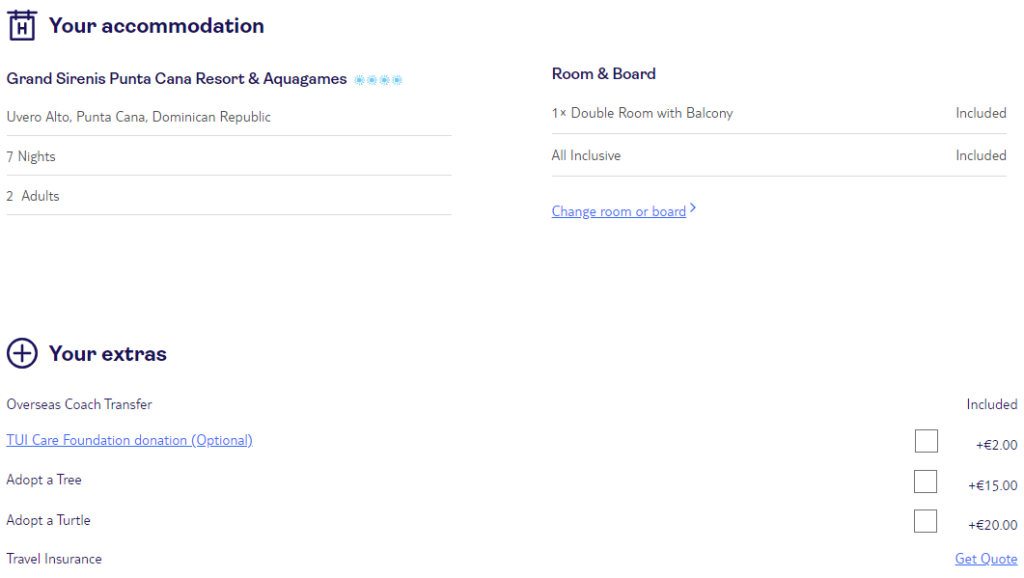Click the Your accommodation heading

click(x=157, y=25)
